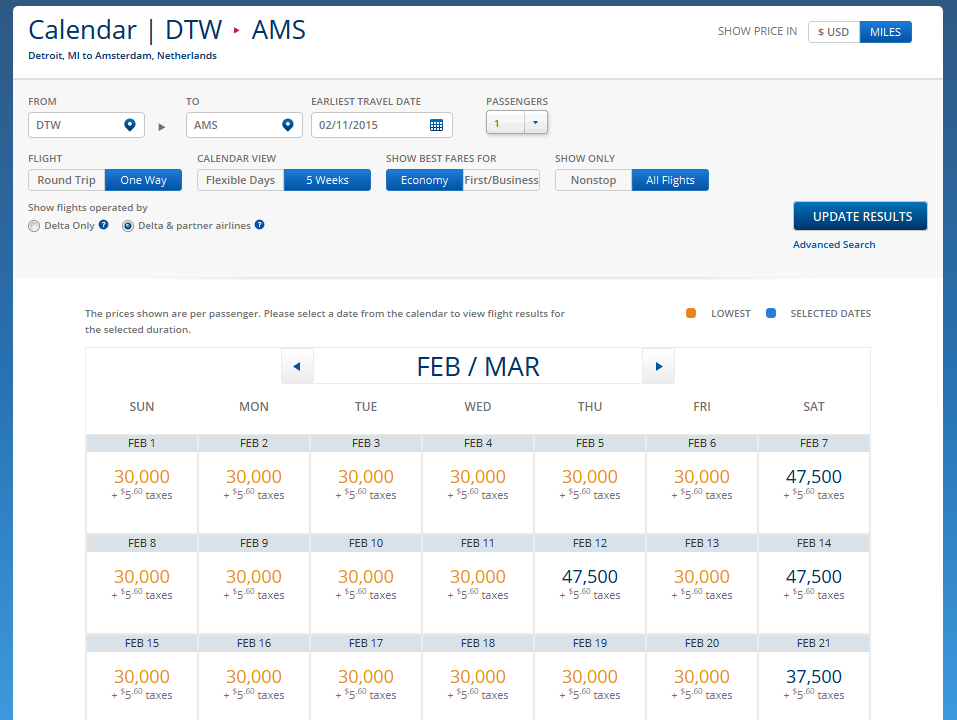The width and height of the screenshot is (957, 720).
Task: Click the location pin icon in FROM field
Action: coord(130,125)
